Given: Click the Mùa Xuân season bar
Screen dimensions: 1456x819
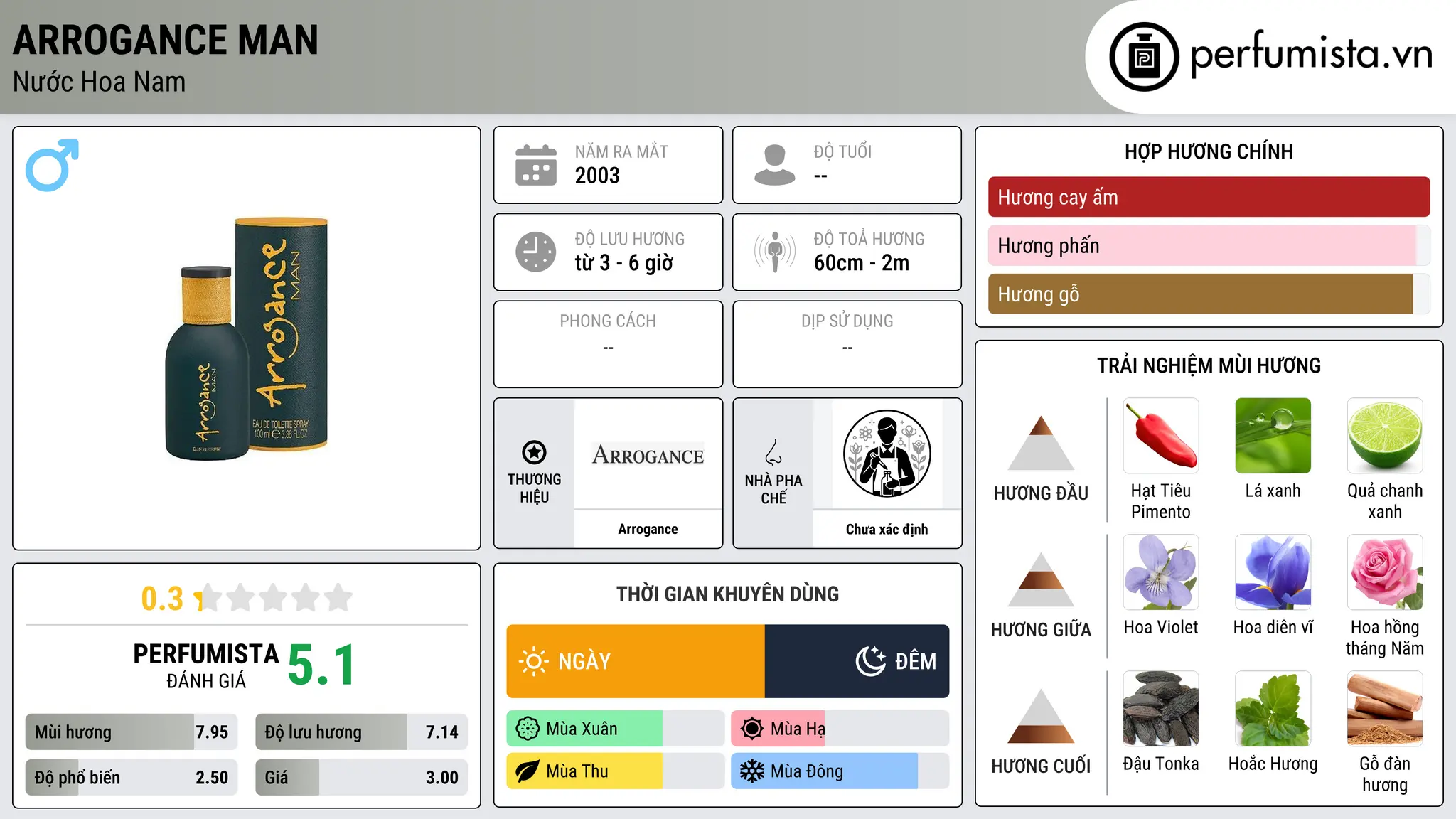Looking at the screenshot, I should tap(615, 729).
